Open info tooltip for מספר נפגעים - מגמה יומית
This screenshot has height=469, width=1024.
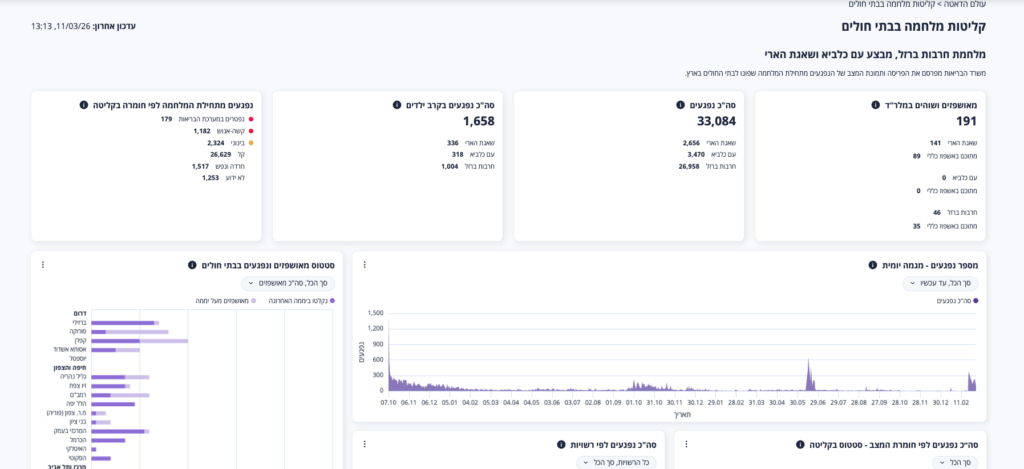coord(872,265)
